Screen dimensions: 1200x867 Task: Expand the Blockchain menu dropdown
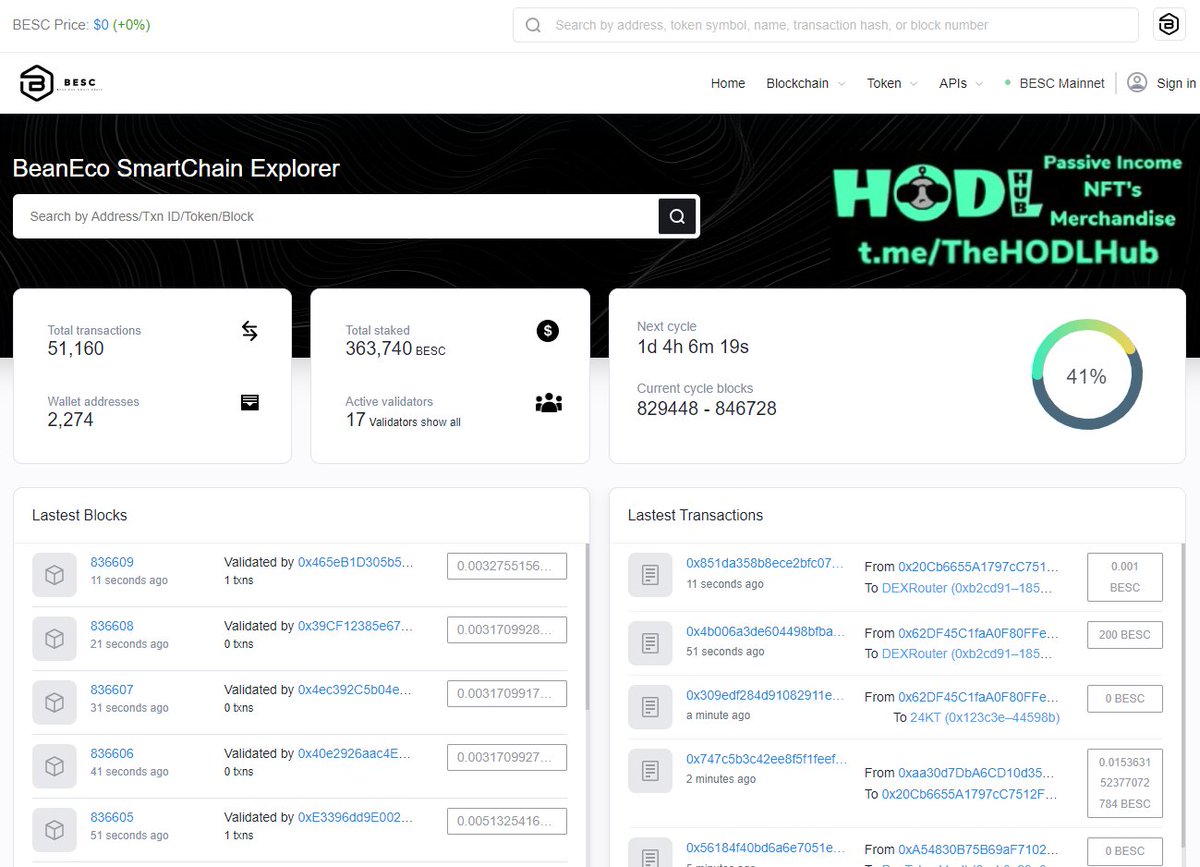(806, 83)
